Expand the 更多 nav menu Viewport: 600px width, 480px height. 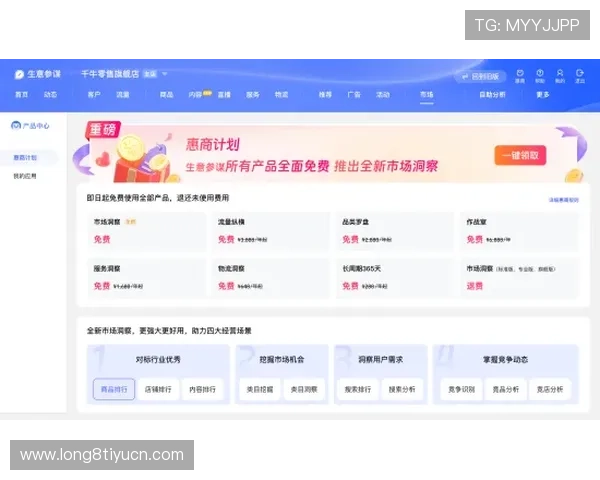[543, 95]
